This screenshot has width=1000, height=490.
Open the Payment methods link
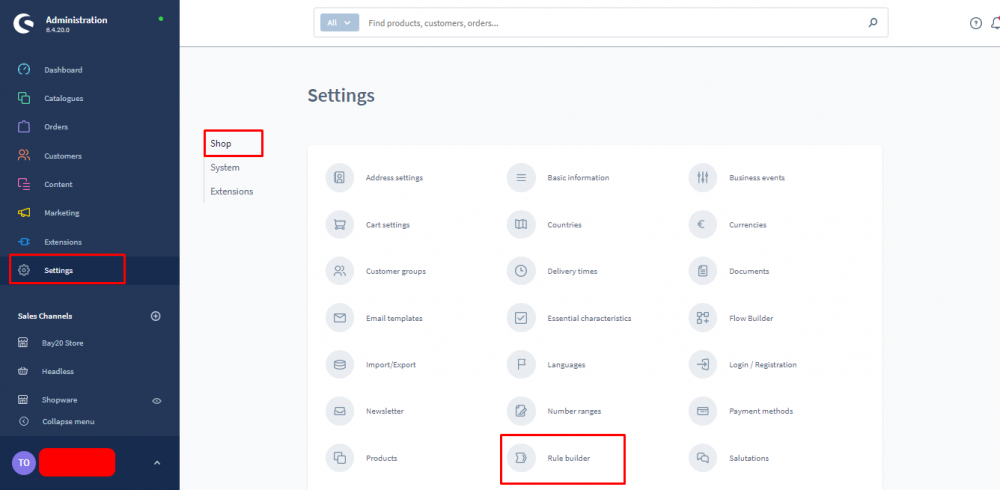click(760, 411)
